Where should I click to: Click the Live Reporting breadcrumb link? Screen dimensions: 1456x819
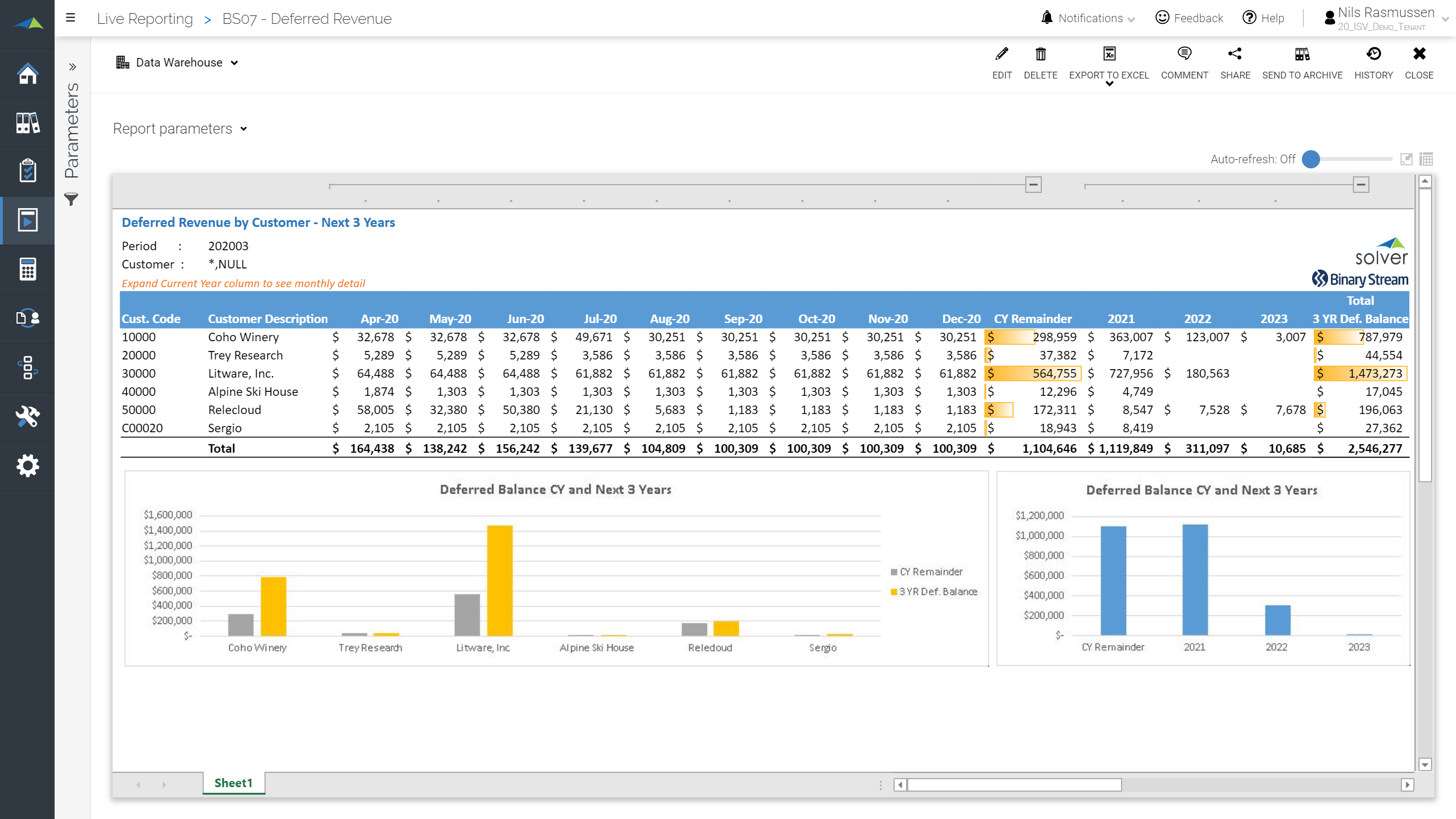click(x=145, y=19)
